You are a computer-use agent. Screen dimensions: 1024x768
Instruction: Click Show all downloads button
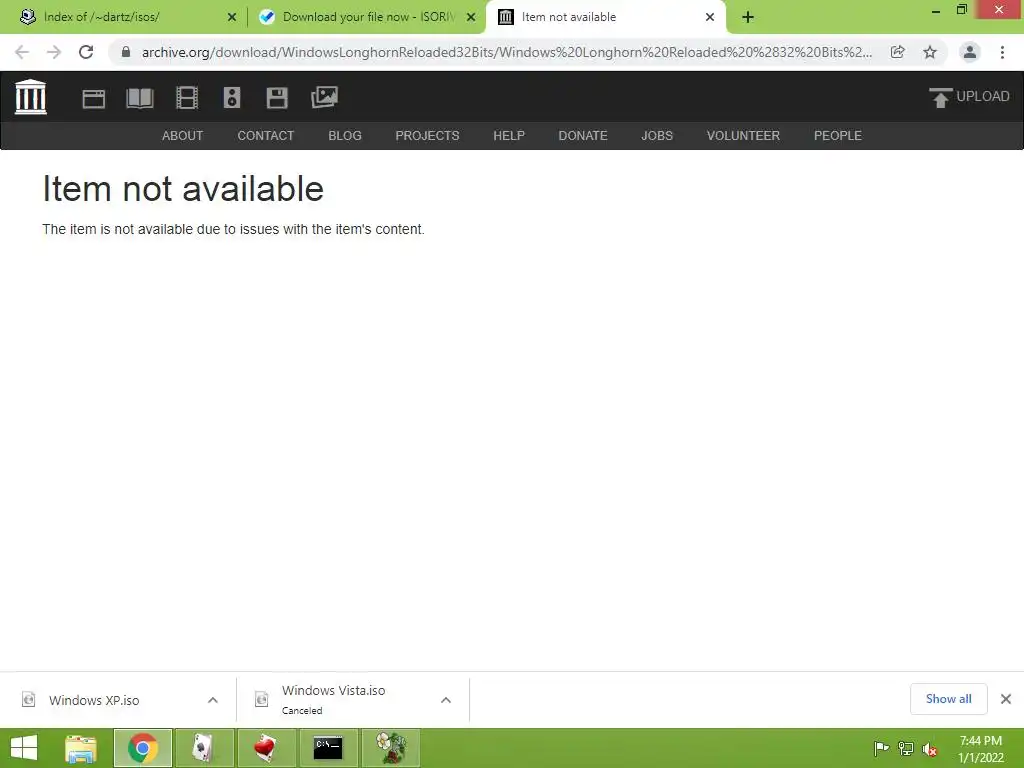coord(948,699)
